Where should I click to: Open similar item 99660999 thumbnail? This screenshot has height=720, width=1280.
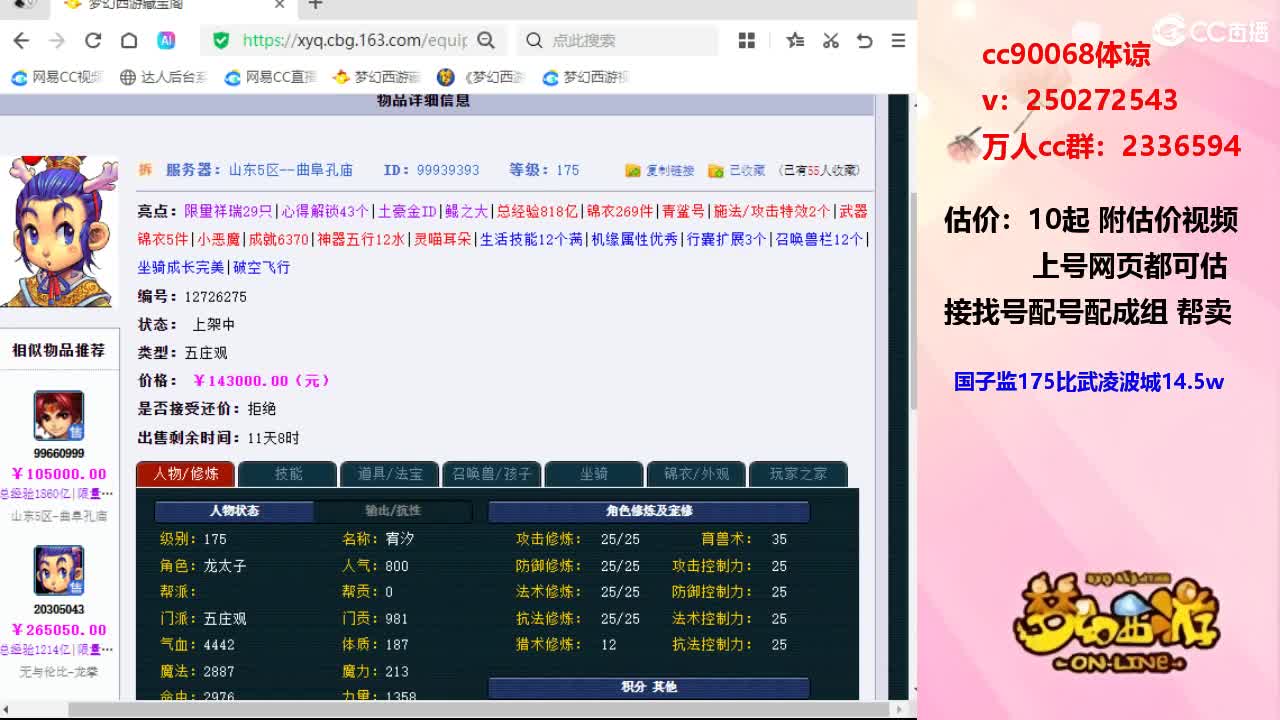click(59, 416)
